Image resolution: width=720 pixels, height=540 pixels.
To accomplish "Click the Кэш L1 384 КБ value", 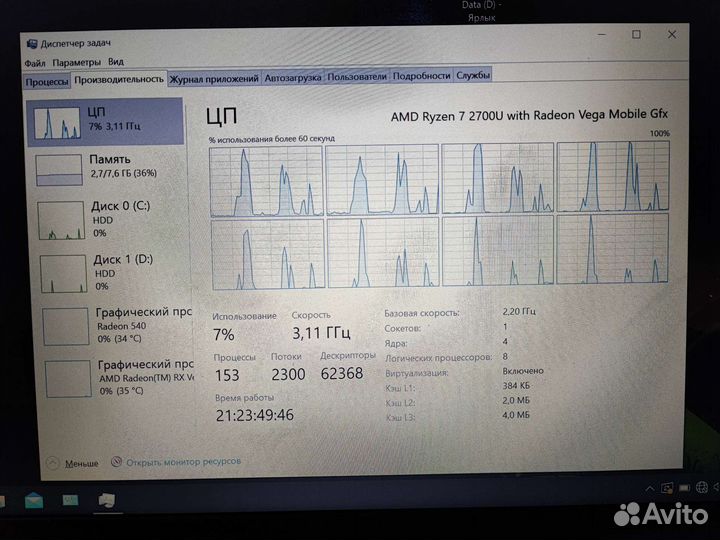I will [x=516, y=385].
